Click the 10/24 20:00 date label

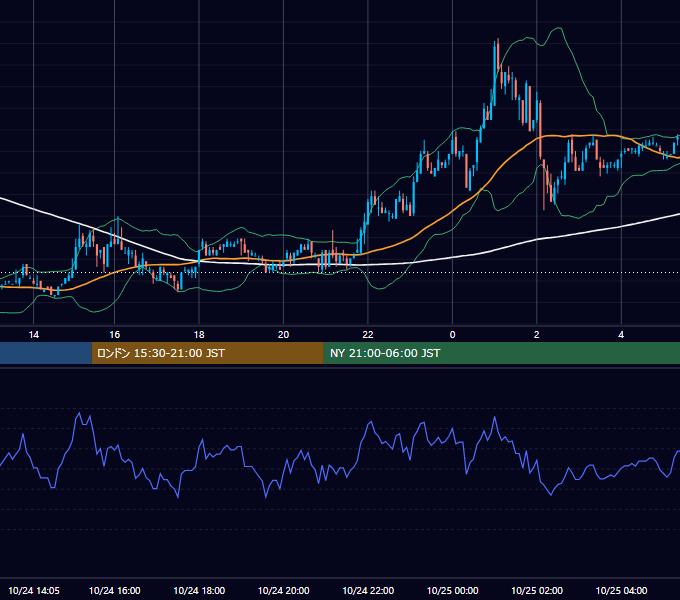pos(284,590)
